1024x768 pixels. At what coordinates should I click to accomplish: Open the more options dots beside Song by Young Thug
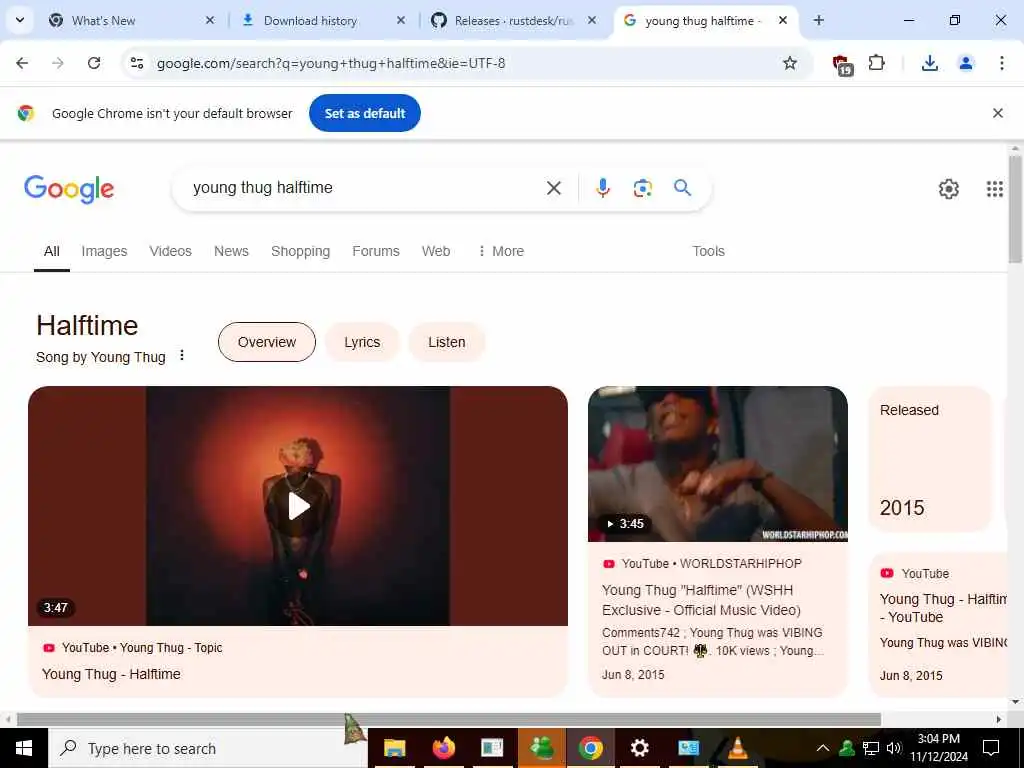point(182,355)
